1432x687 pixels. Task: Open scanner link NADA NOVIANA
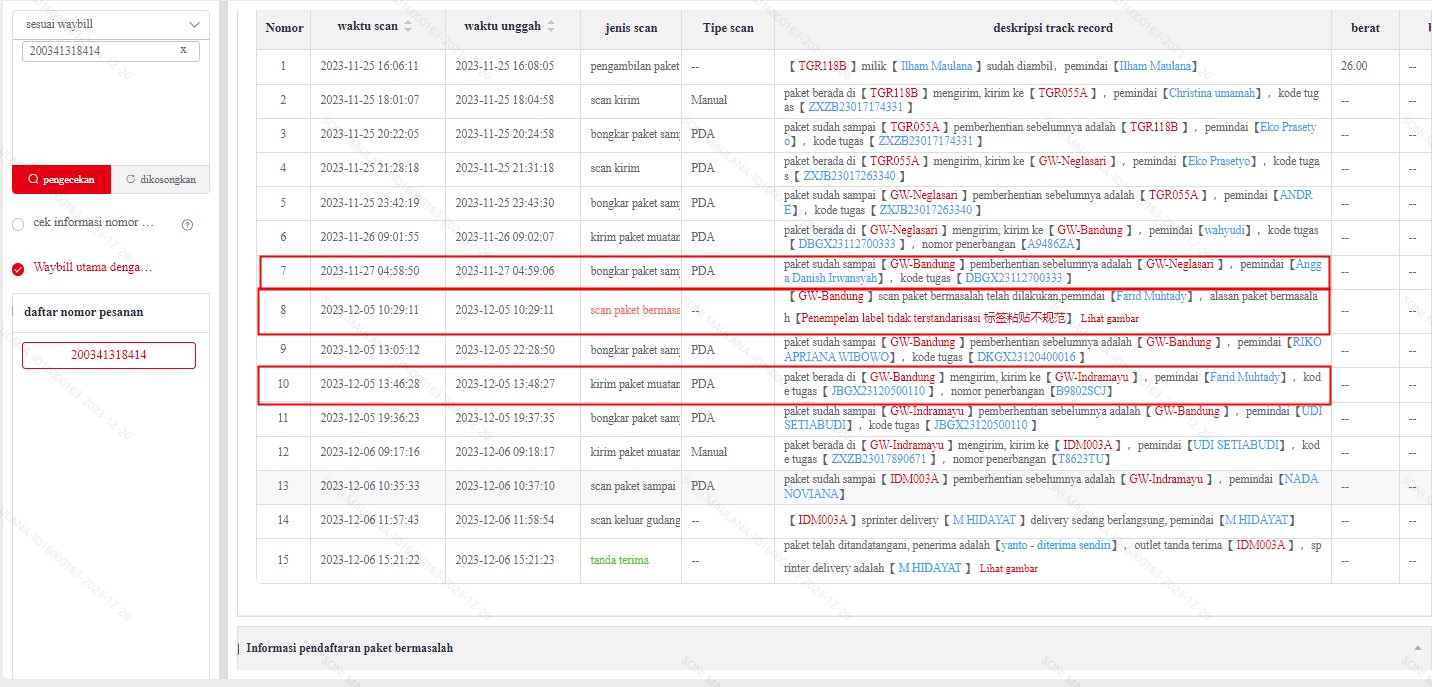(1051, 486)
